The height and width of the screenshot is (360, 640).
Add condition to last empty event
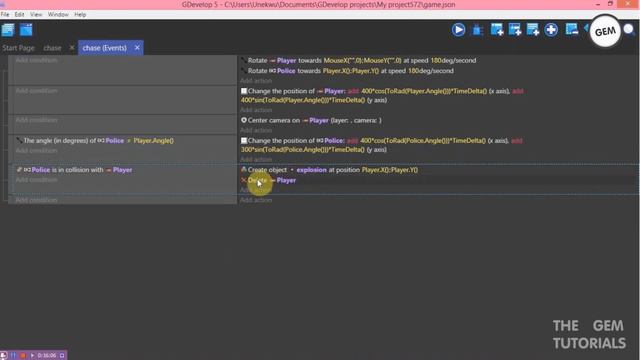36,200
